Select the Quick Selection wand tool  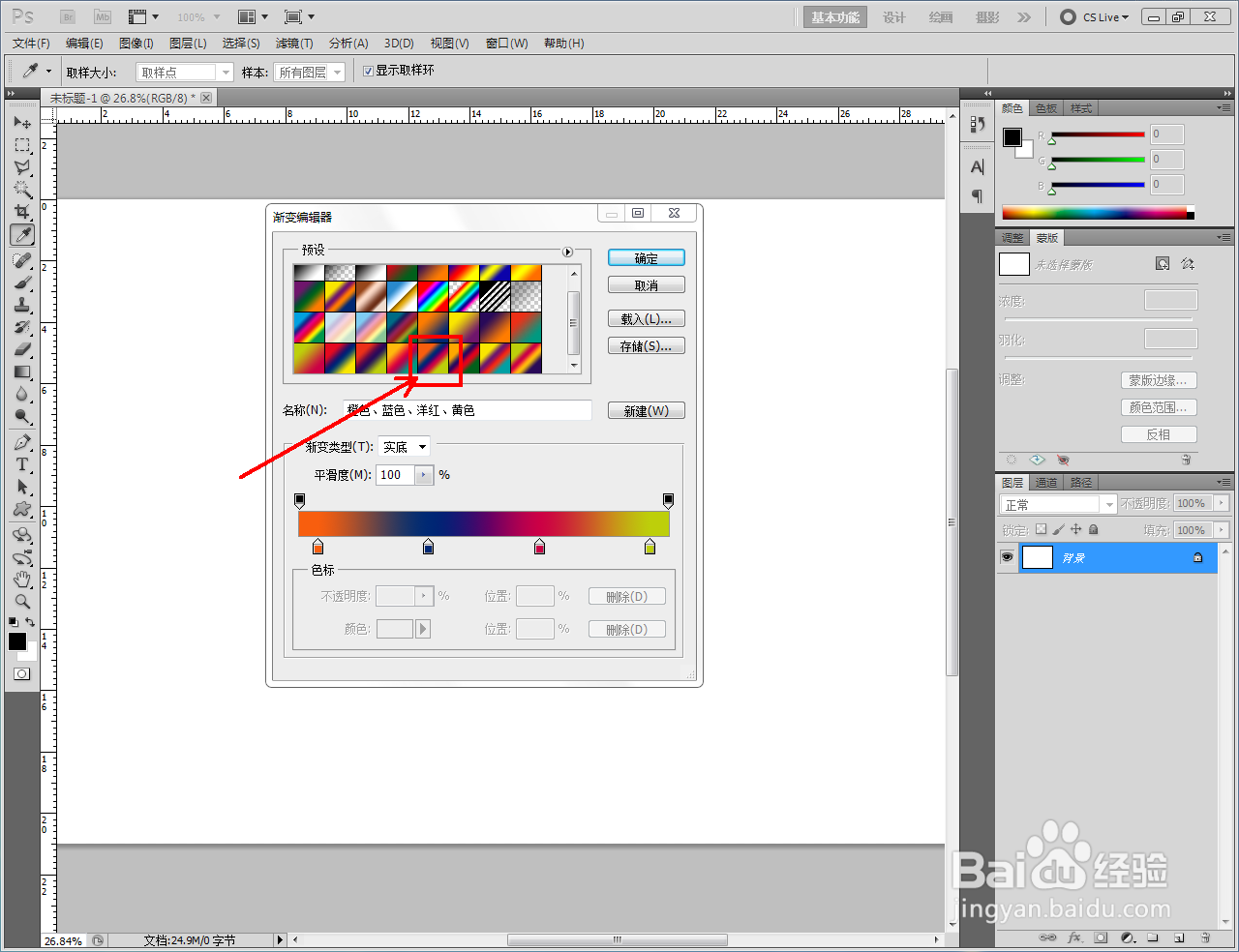22,190
